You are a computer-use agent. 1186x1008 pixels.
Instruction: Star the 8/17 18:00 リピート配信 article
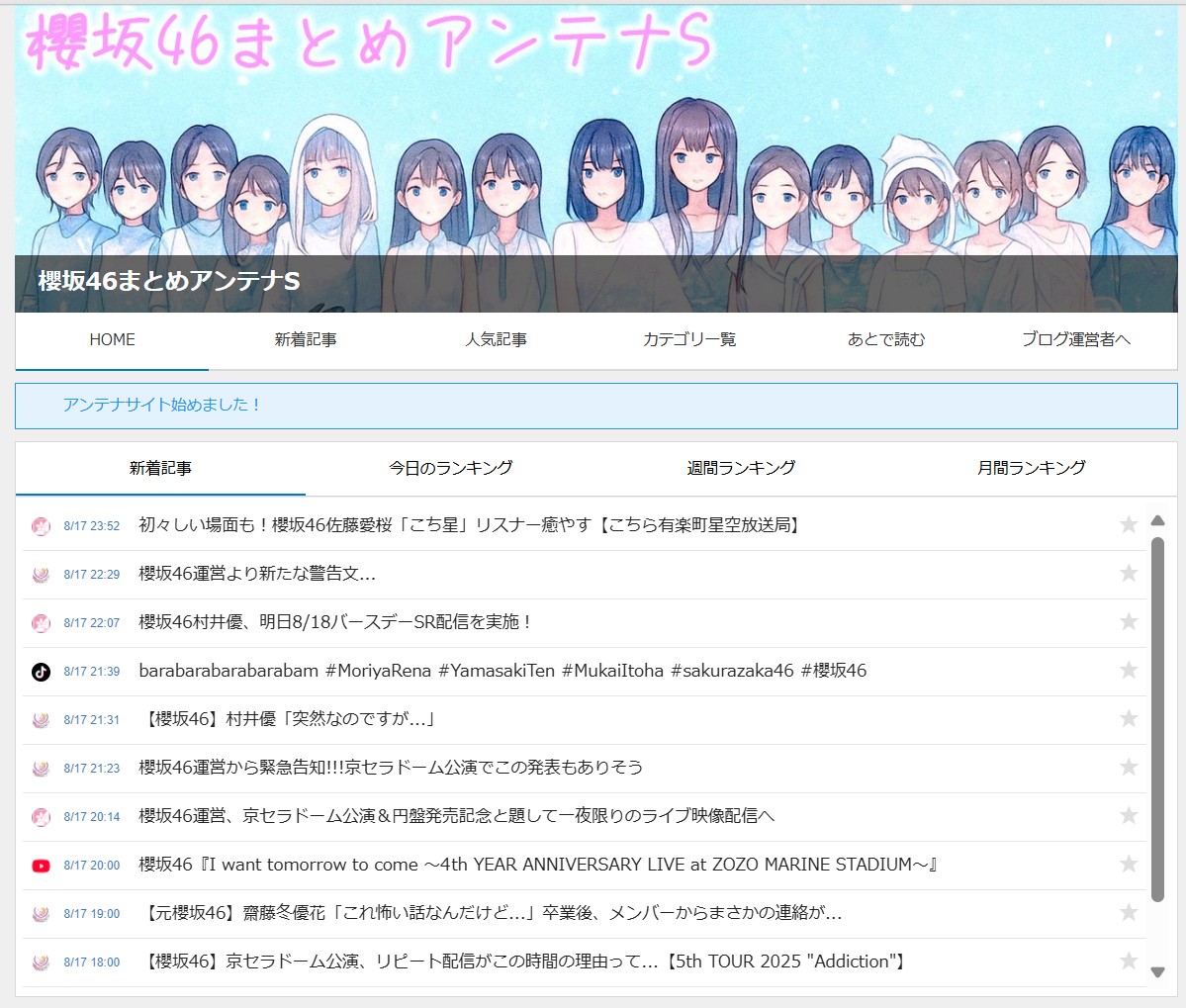pos(1129,962)
